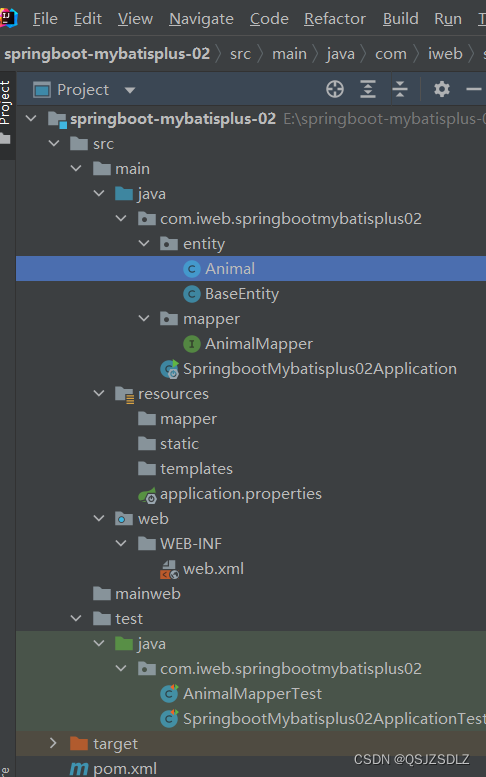The width and height of the screenshot is (486, 777).
Task: Click the SpringbootMybatisplus02ApplicationTests class icon
Action: click(x=169, y=719)
